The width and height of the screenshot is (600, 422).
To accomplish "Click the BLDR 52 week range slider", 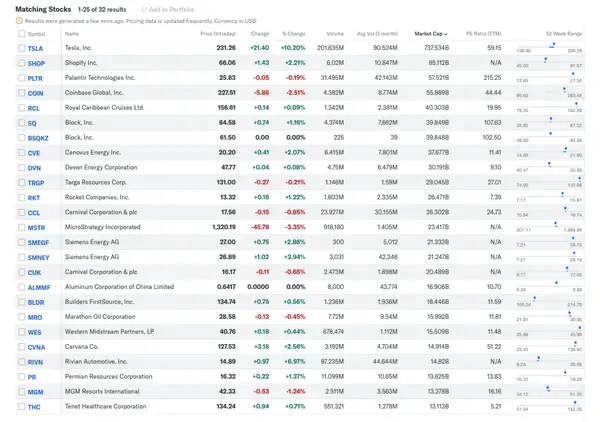I will coord(549,301).
